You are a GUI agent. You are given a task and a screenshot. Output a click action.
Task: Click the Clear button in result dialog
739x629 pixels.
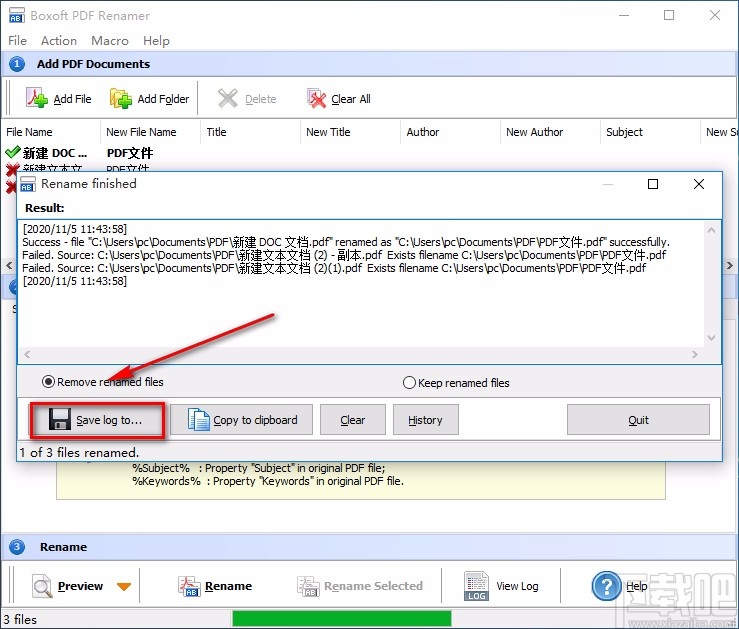pos(353,420)
